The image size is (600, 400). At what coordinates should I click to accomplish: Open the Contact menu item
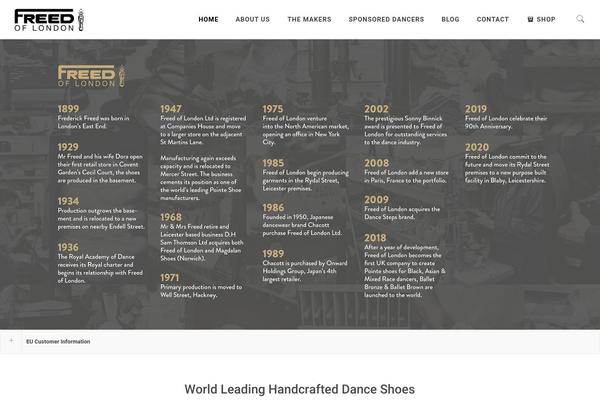coord(492,19)
